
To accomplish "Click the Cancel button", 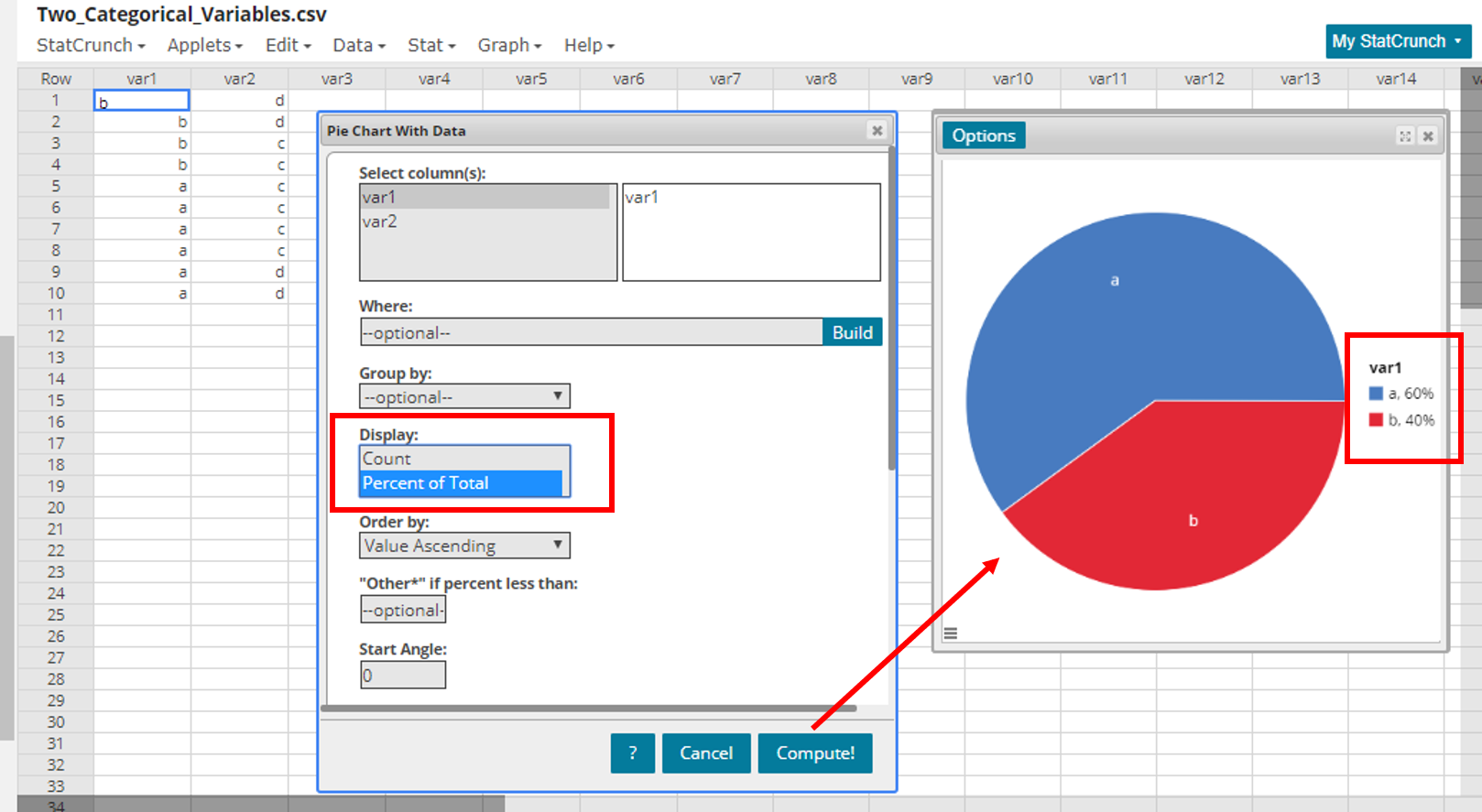I will pyautogui.click(x=705, y=753).
